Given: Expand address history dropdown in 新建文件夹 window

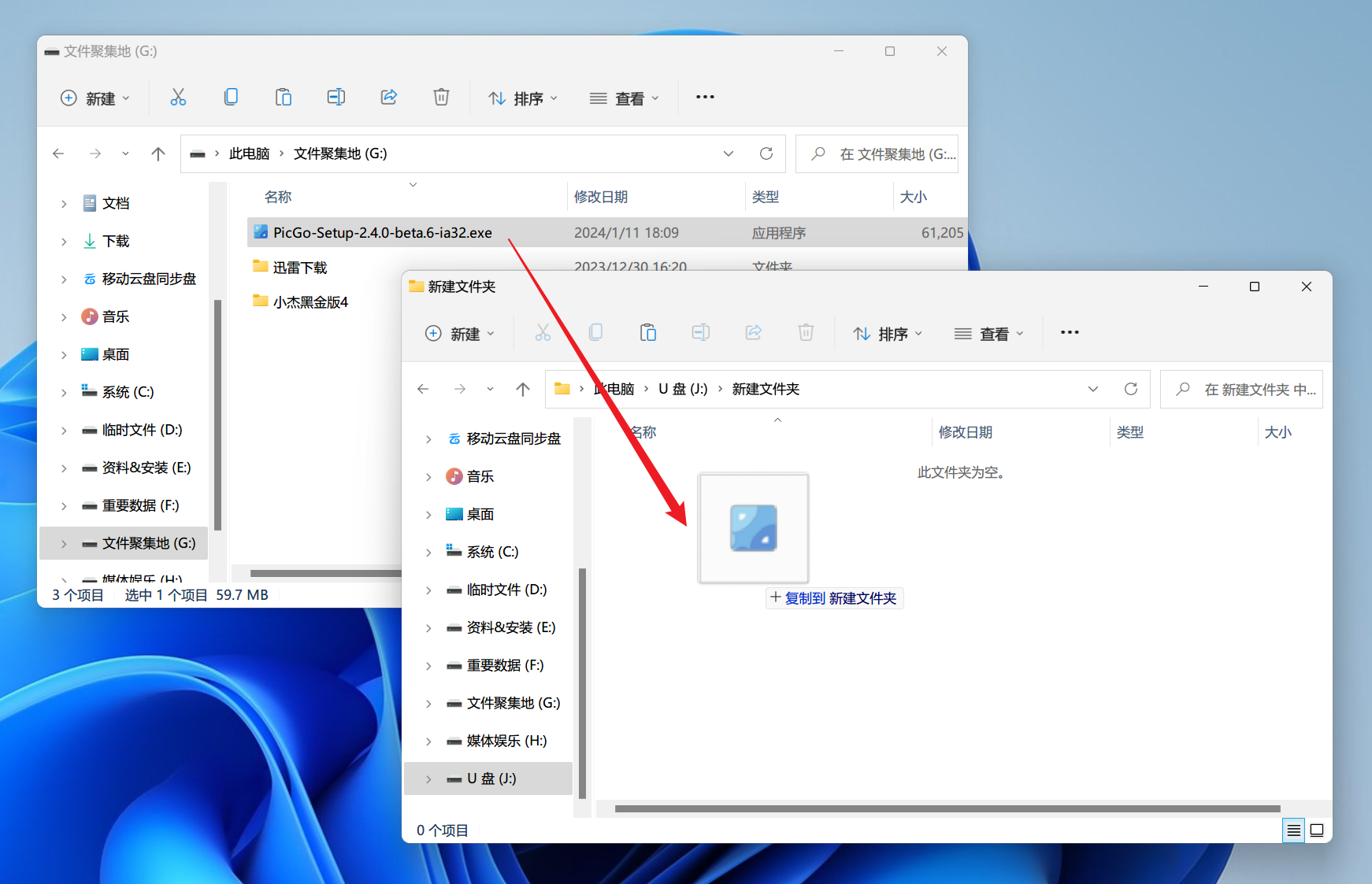Looking at the screenshot, I should [1093, 389].
